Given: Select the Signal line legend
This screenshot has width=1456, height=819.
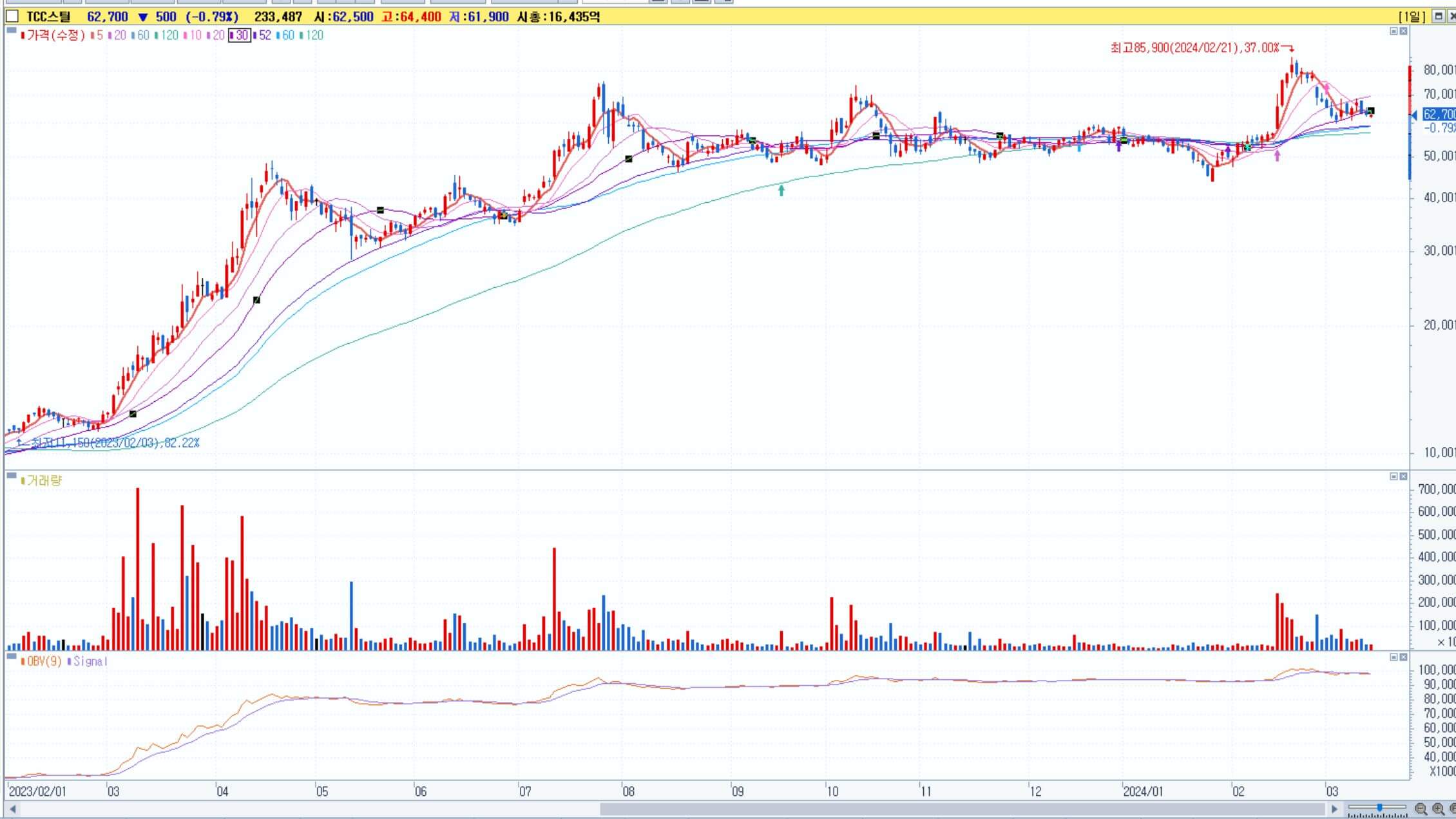Looking at the screenshot, I should coord(90,661).
